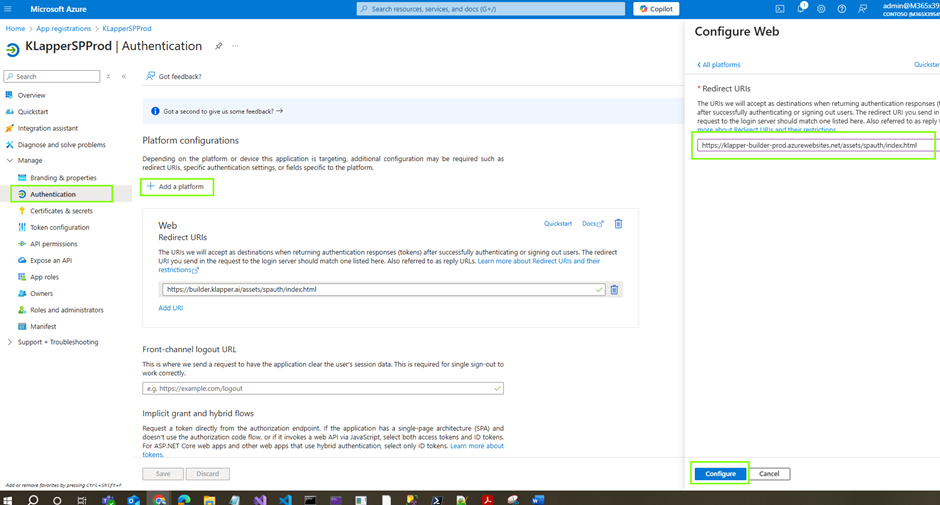Open Adobe Acrobat from the taskbar
This screenshot has height=505, width=940.
click(x=487, y=500)
